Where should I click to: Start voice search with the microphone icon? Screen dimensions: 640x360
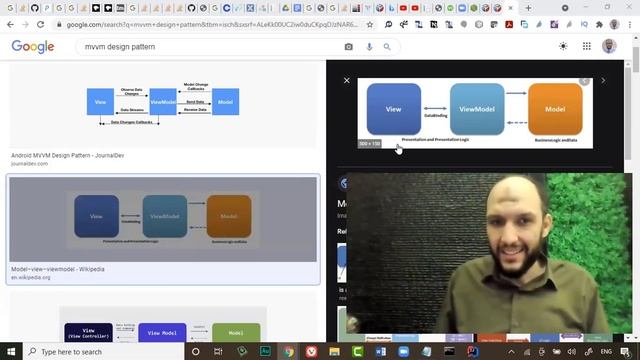pos(369,47)
